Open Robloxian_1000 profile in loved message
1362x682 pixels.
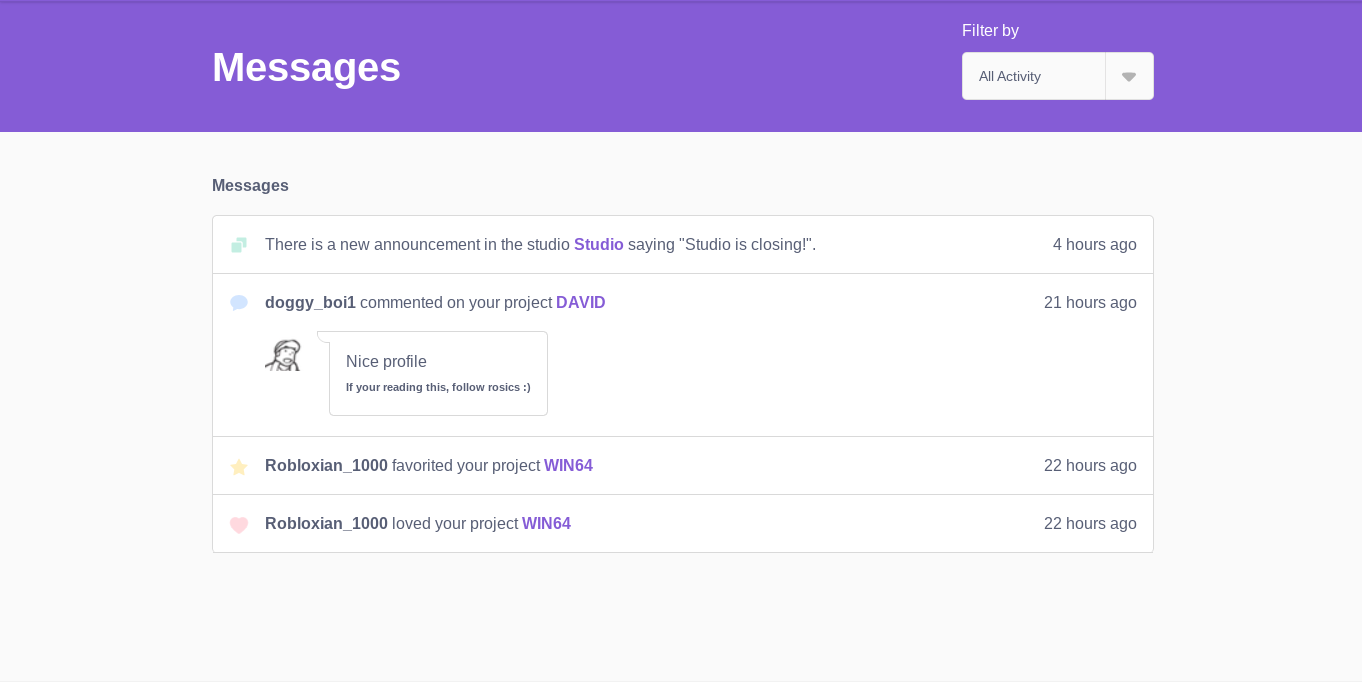[326, 524]
